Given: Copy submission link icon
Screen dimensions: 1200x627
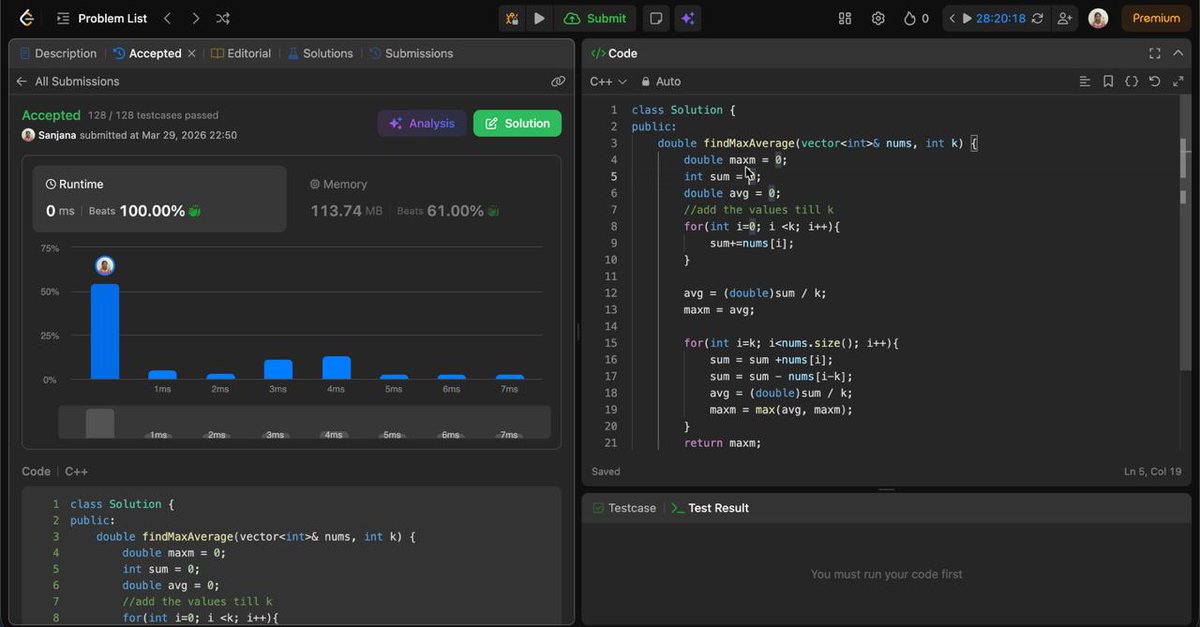Looking at the screenshot, I should [558, 82].
